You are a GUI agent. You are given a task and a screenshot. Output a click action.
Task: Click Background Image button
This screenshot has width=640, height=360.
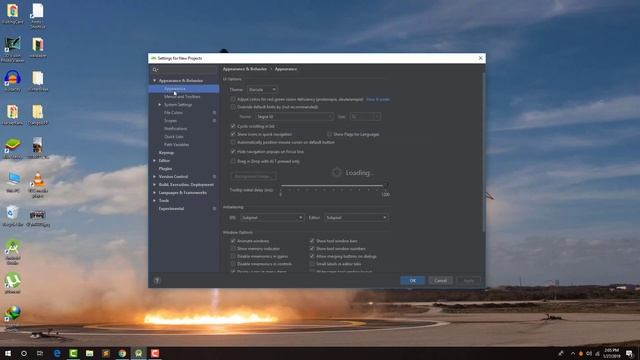tap(253, 176)
